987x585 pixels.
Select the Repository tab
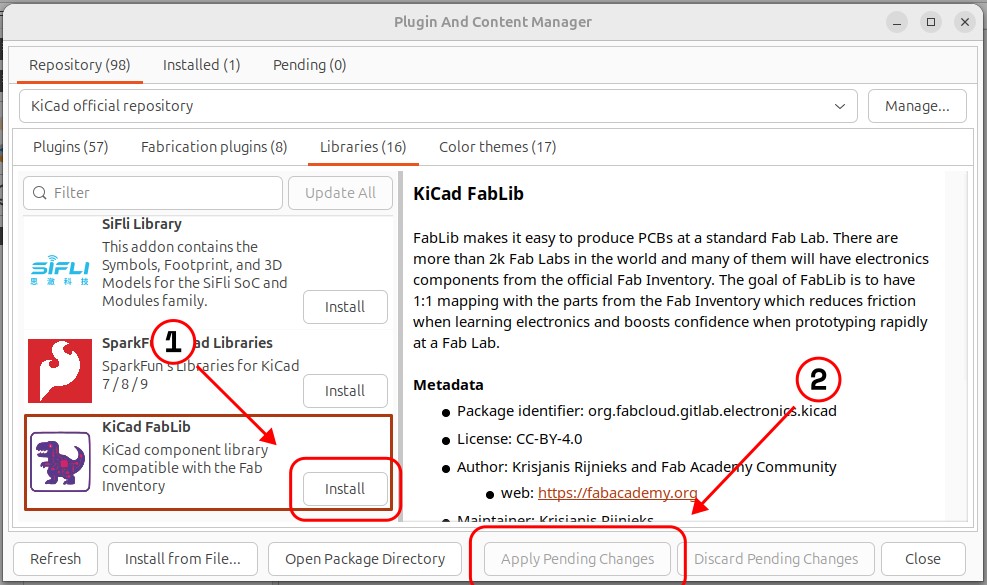79,63
